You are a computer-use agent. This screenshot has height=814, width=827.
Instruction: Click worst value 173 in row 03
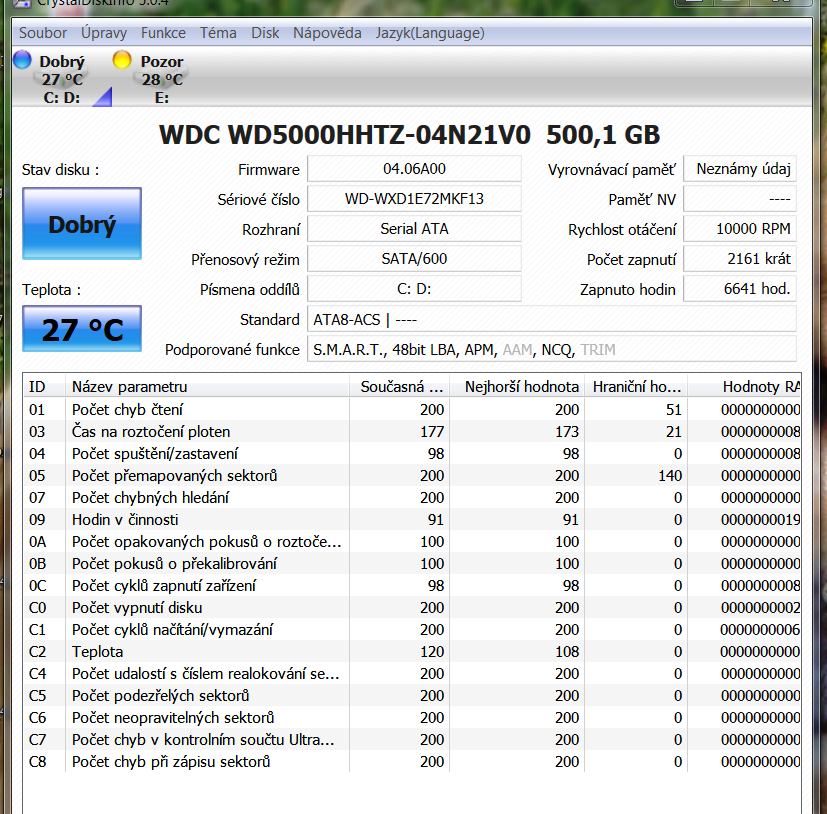tap(567, 432)
